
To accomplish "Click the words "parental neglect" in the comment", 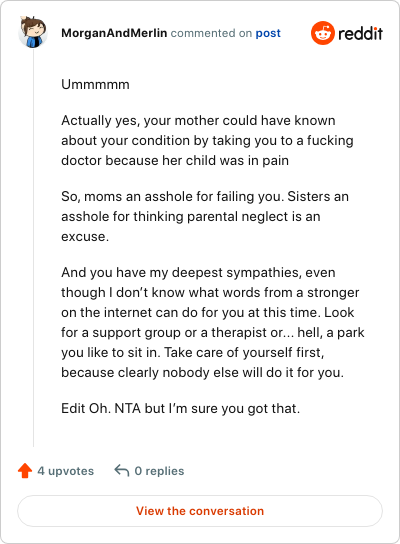I will click(x=238, y=217).
